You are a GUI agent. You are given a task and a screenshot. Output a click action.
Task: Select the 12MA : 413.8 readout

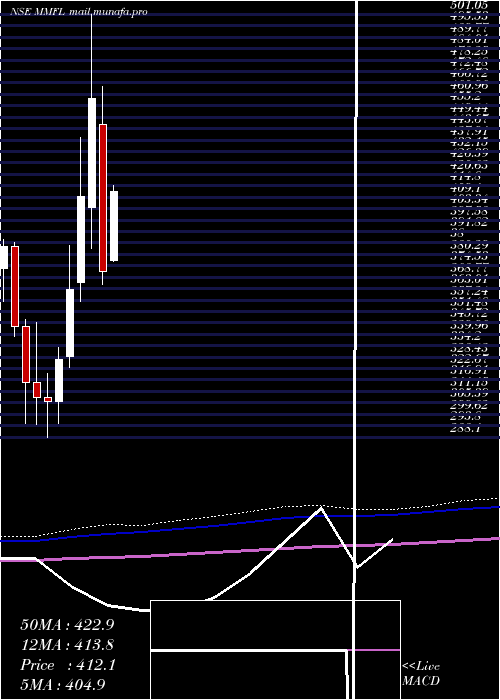click(67, 645)
